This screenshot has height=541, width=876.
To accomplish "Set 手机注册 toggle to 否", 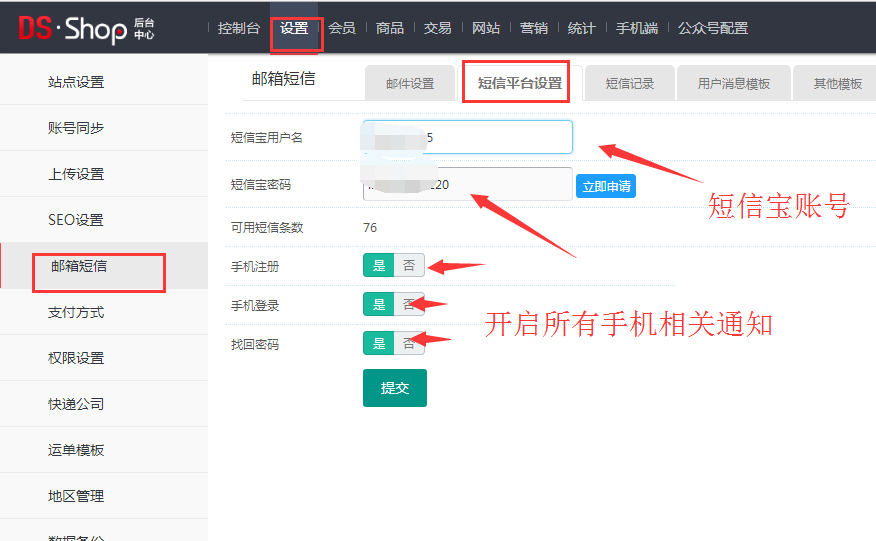I will [x=409, y=266].
